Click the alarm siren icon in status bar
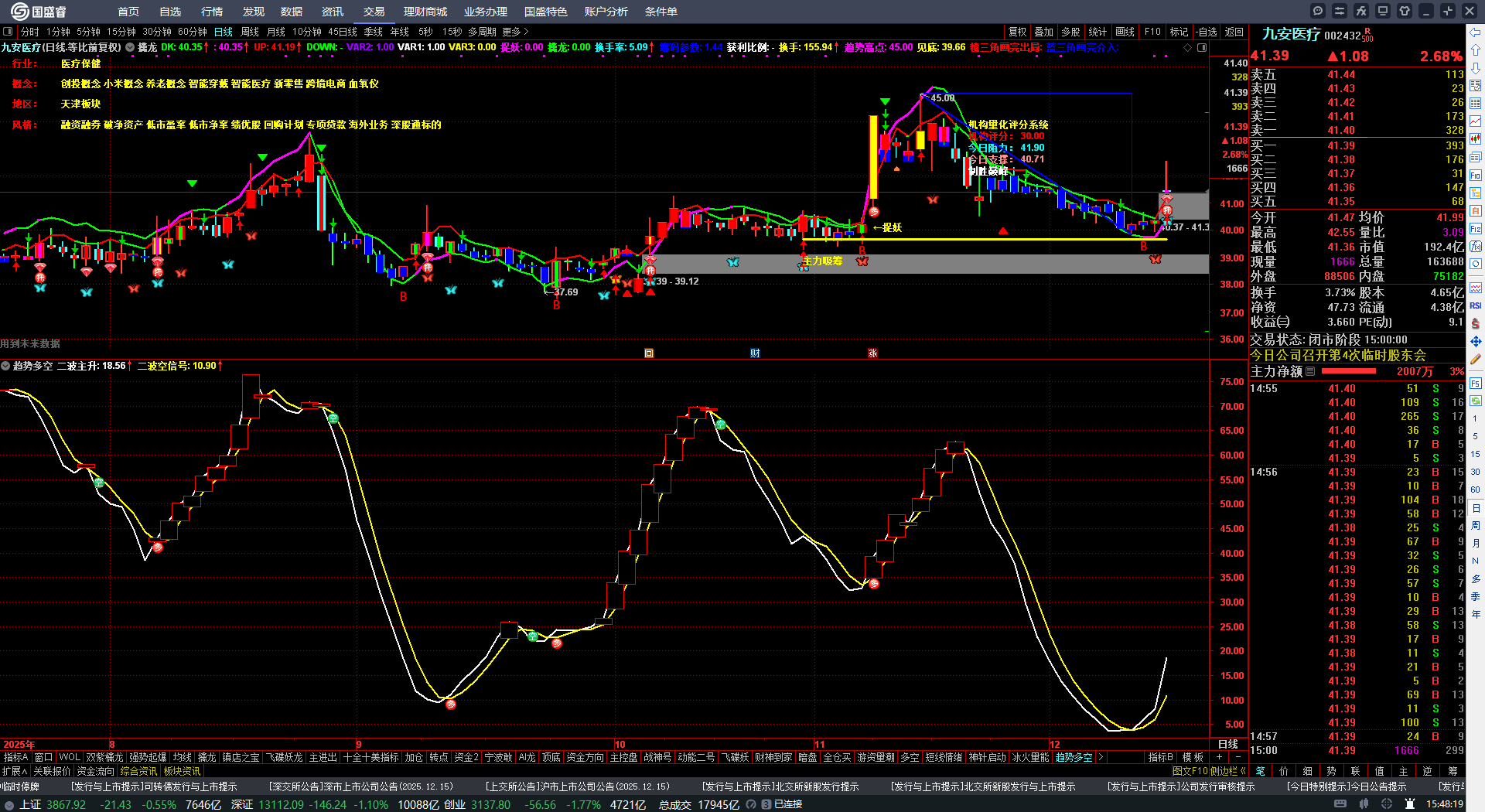 tap(1411, 804)
